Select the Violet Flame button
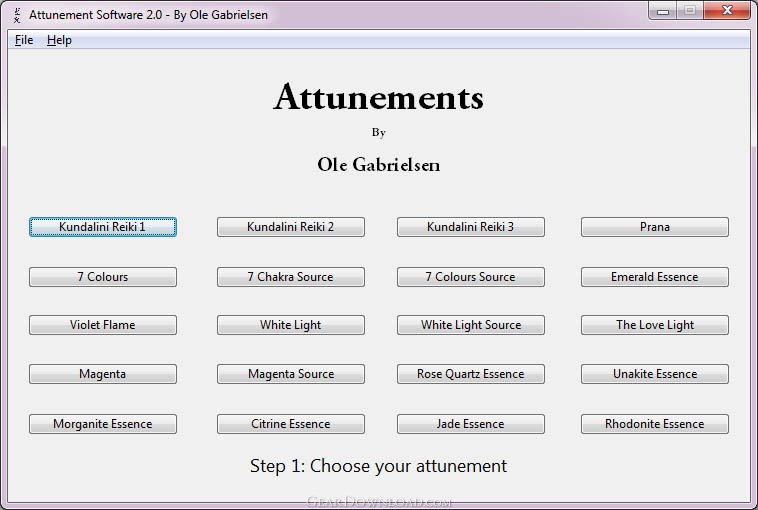Viewport: 758px width, 510px height. click(x=103, y=325)
